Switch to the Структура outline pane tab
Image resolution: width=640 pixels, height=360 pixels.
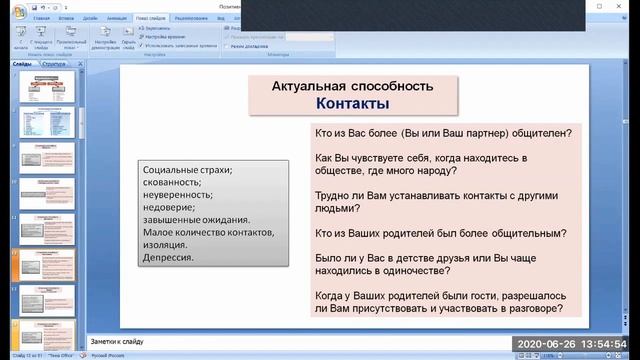[53, 64]
